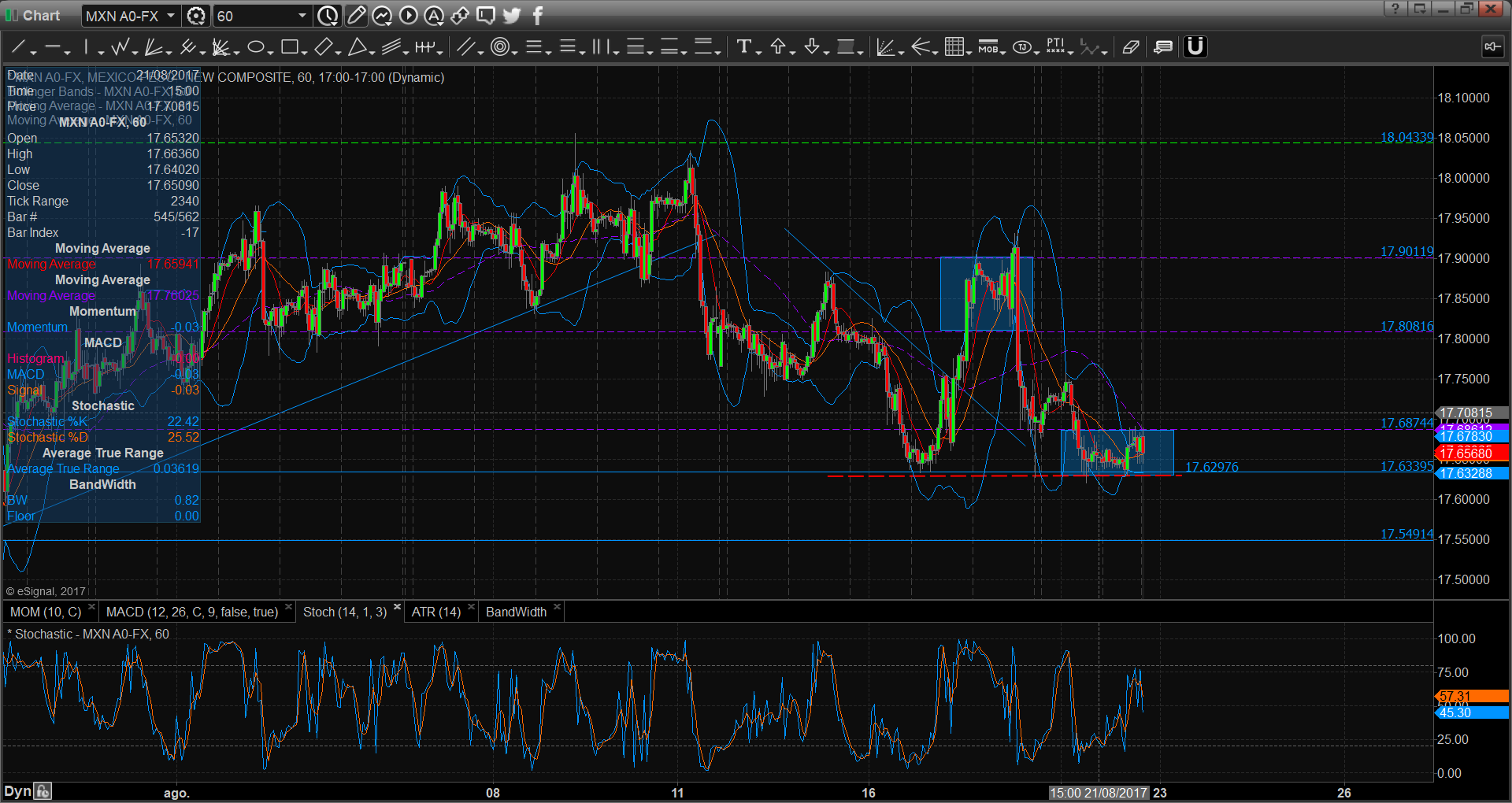Toggle the magnet snap mode
Image resolution: width=1512 pixels, height=803 pixels.
click(1195, 47)
